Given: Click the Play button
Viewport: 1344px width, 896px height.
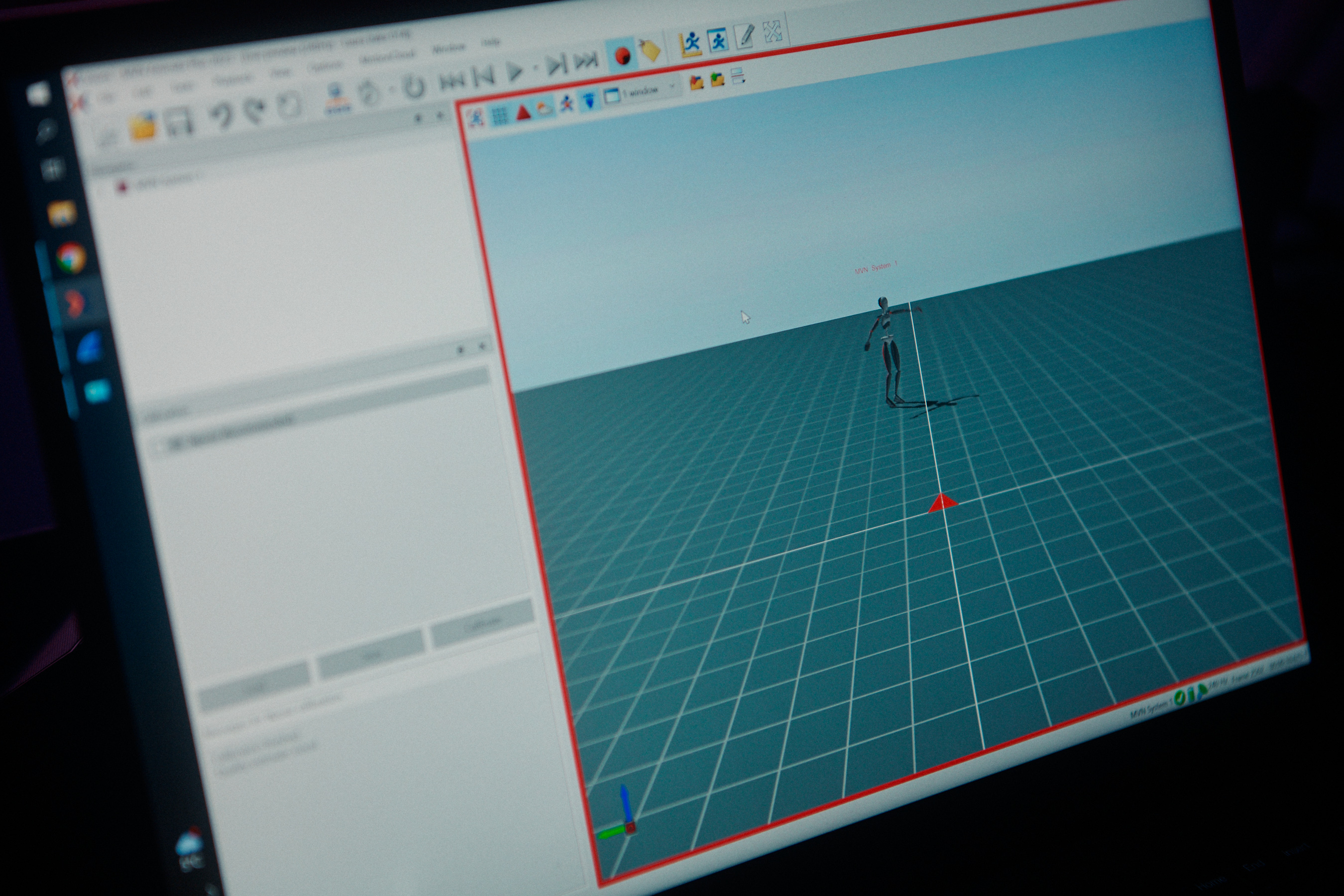Looking at the screenshot, I should tap(515, 72).
